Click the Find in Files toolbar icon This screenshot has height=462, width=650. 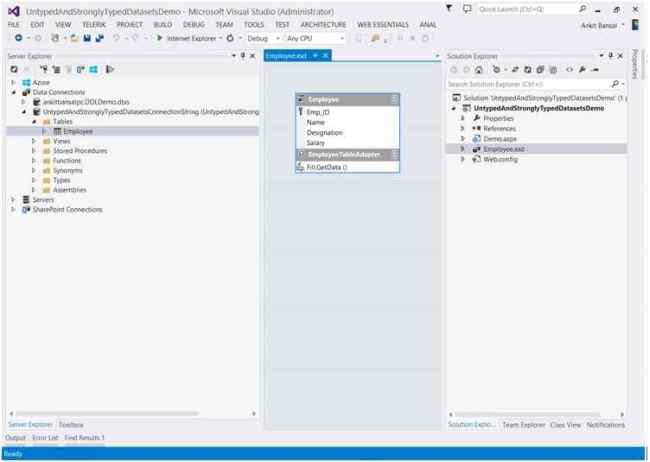[x=375, y=38]
